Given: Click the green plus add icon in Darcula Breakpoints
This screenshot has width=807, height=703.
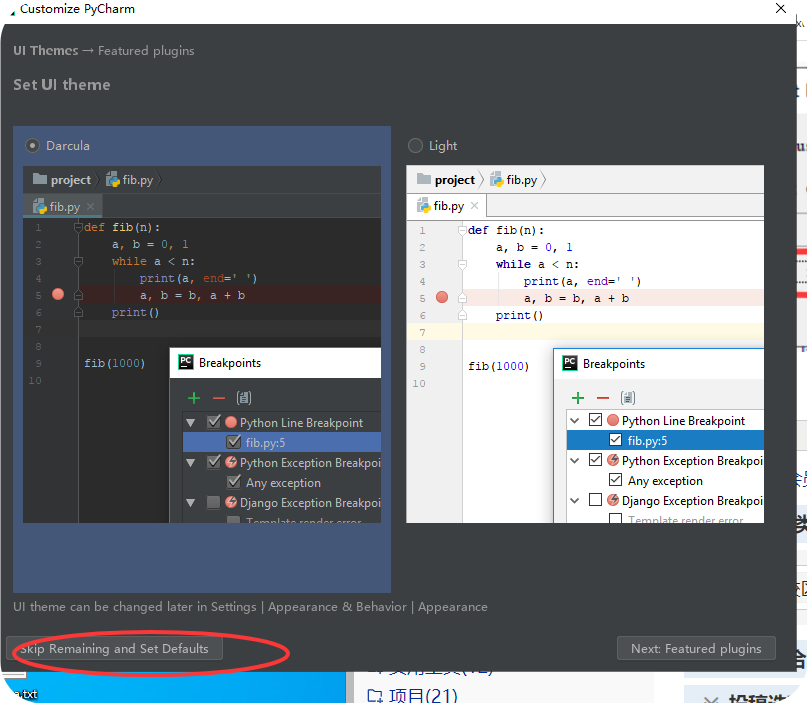Looking at the screenshot, I should pos(194,398).
